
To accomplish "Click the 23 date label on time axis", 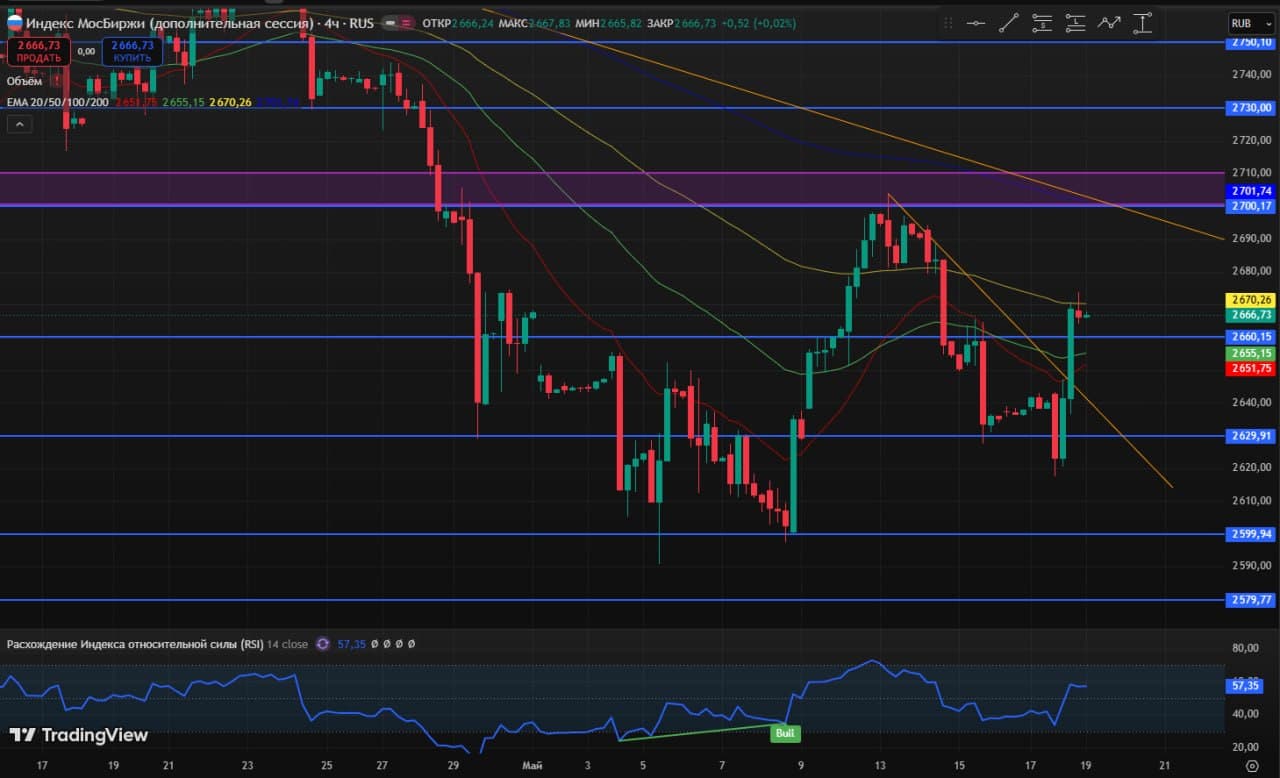I will (x=247, y=765).
